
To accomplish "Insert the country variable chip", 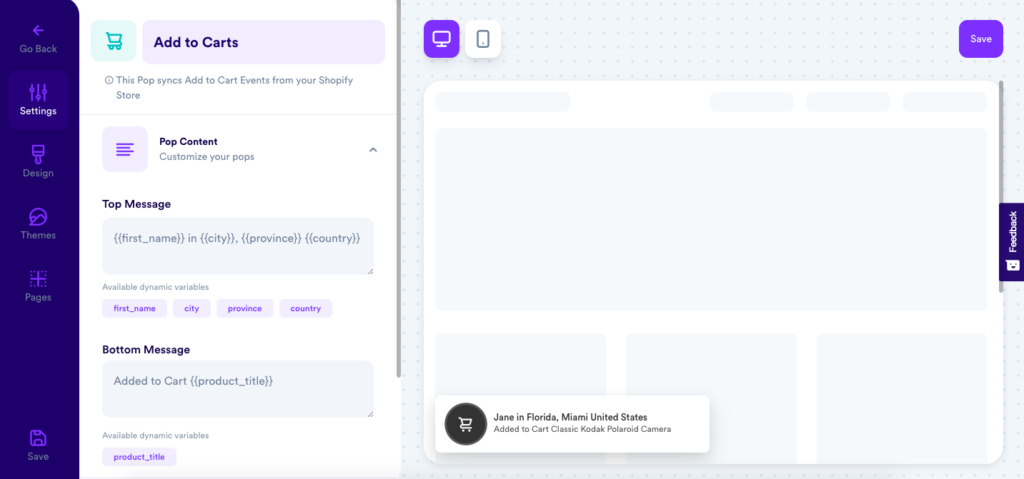I will click(x=306, y=308).
